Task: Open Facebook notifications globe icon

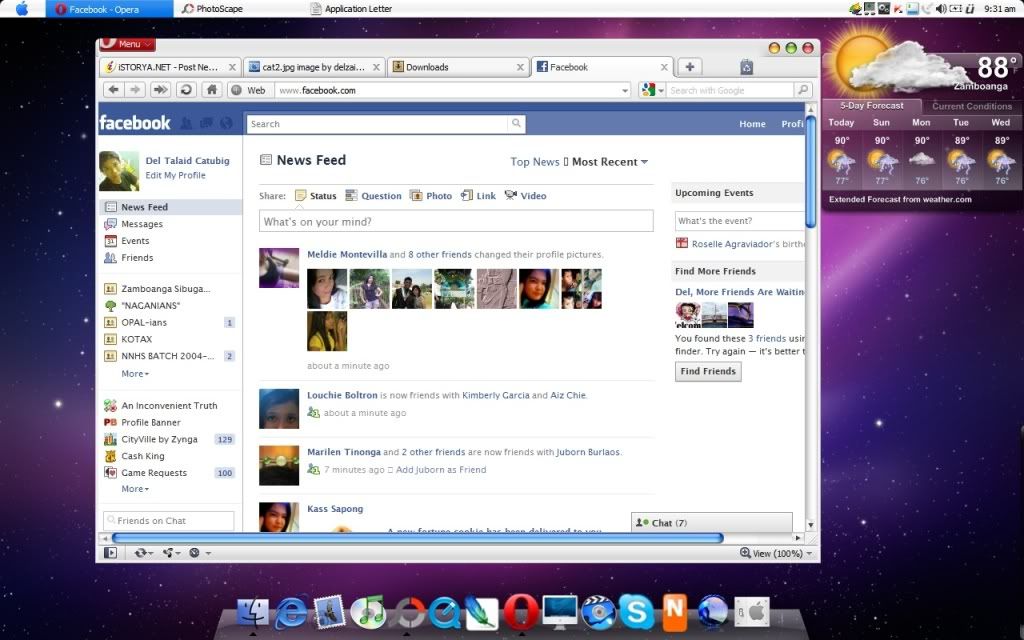Action: (226, 123)
